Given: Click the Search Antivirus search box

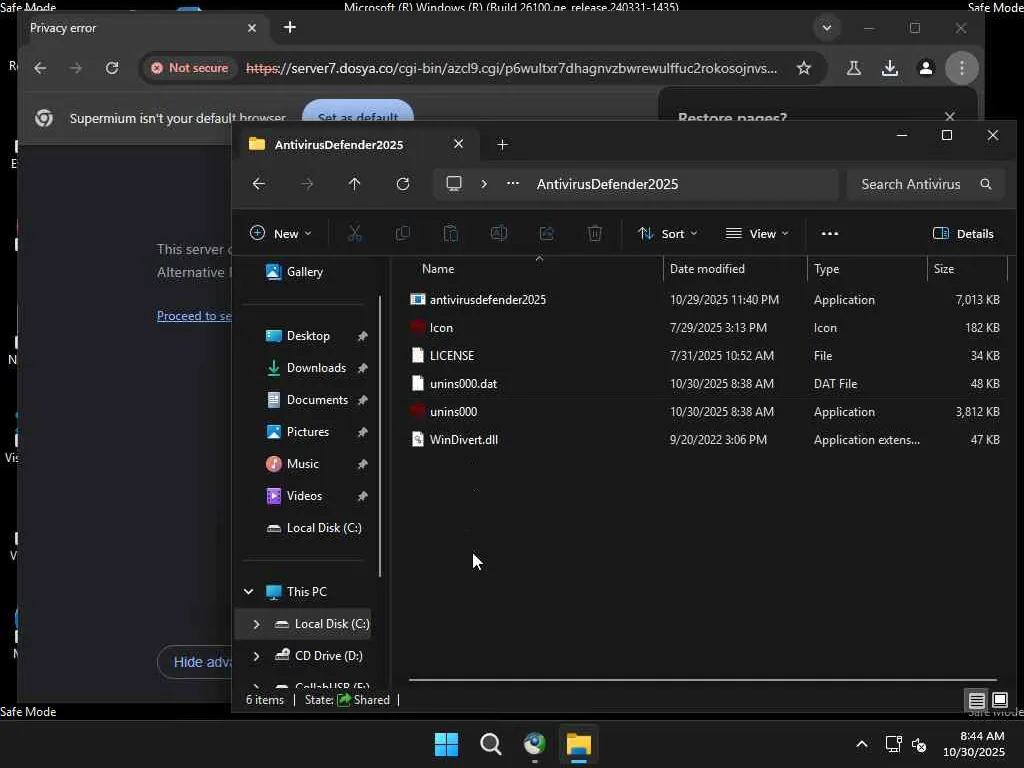Looking at the screenshot, I should click(912, 184).
